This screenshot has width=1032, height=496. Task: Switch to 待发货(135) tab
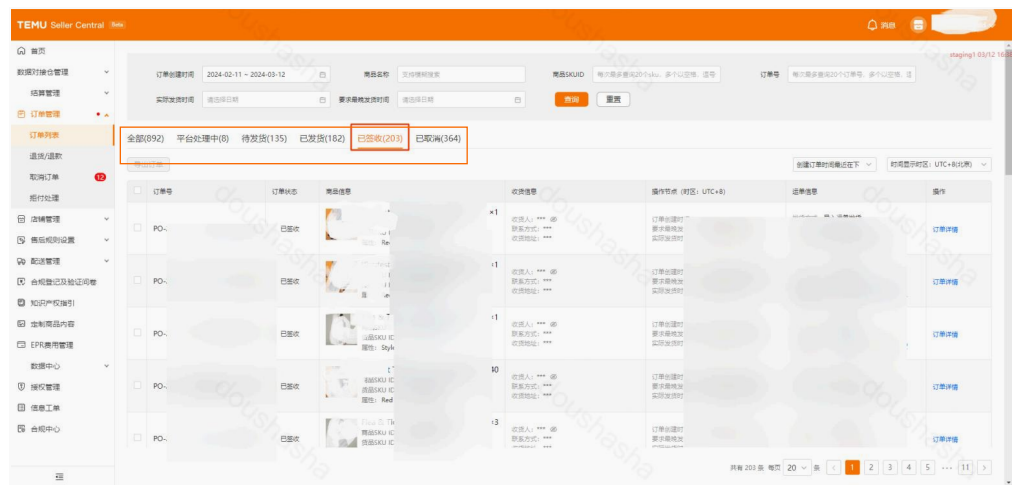coord(264,139)
